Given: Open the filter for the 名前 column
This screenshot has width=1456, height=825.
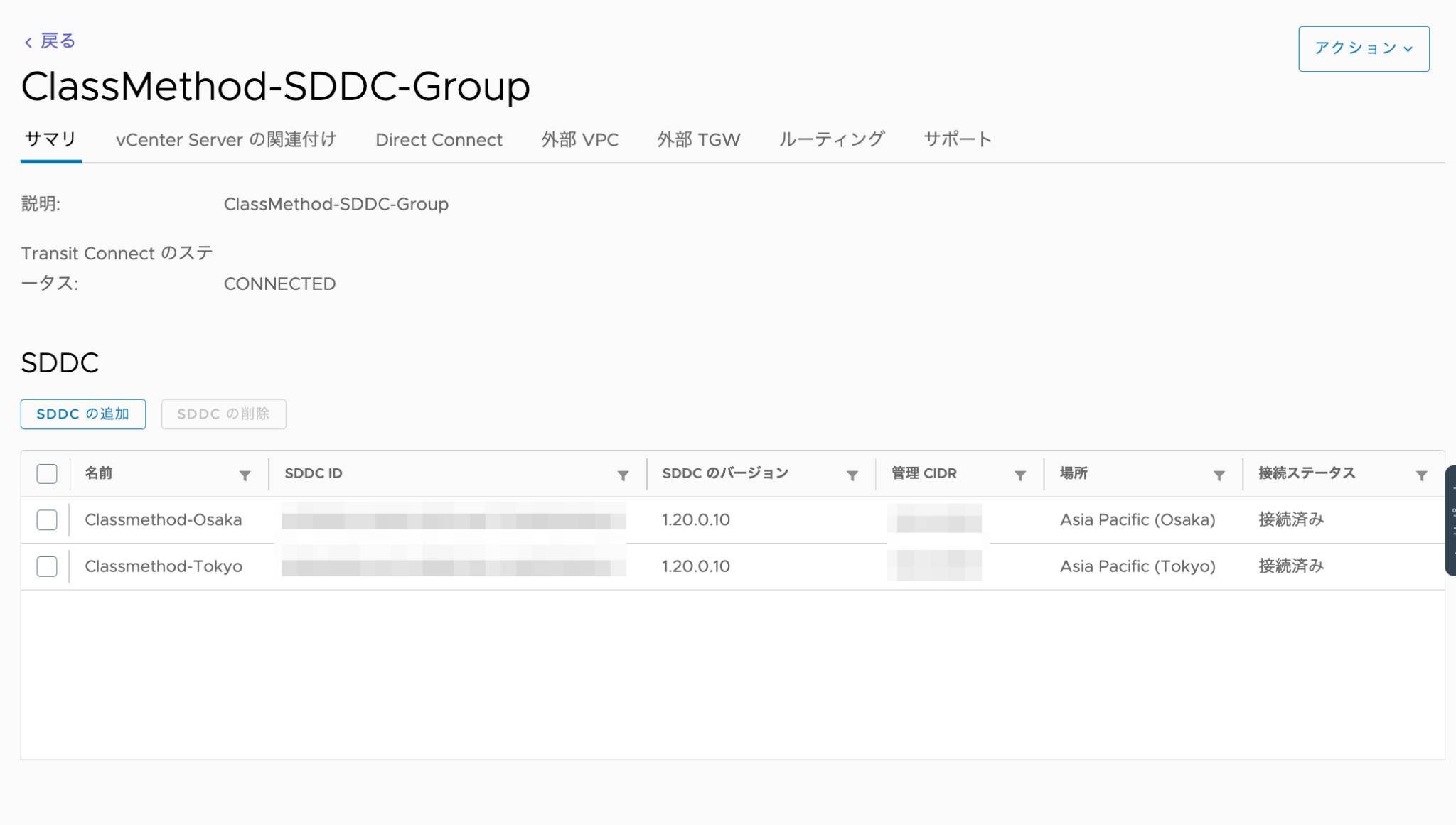Looking at the screenshot, I should coord(245,475).
